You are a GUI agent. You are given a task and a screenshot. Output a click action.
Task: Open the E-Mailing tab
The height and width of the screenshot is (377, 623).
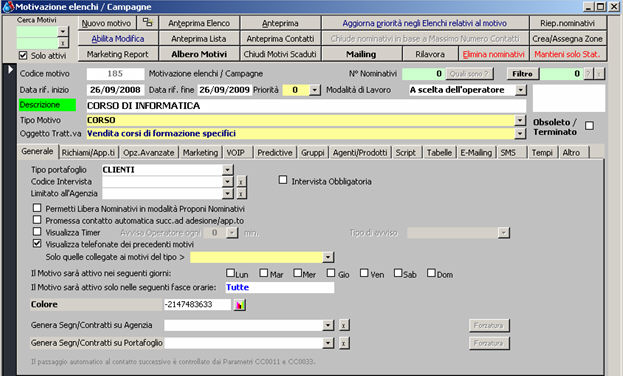tap(476, 153)
